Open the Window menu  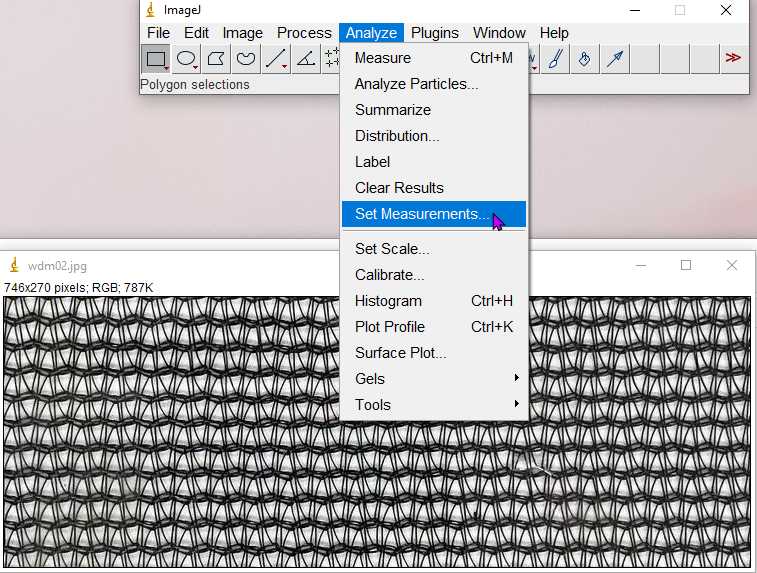coord(499,33)
